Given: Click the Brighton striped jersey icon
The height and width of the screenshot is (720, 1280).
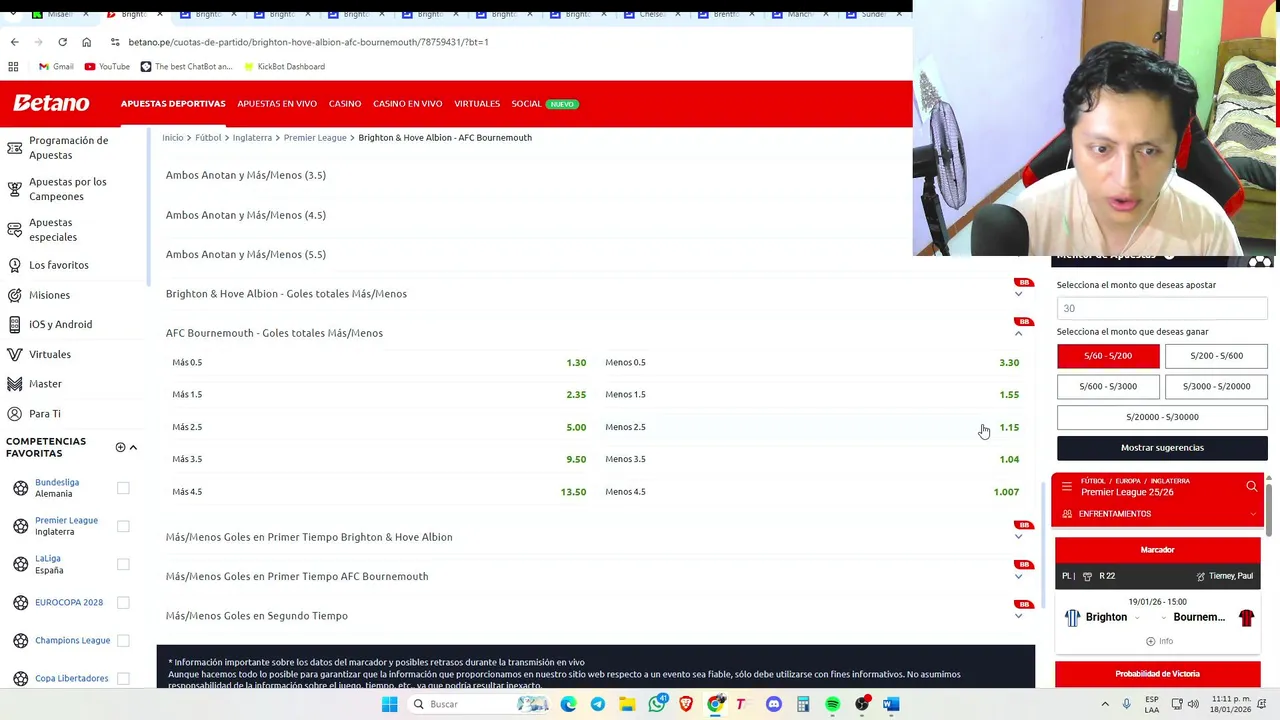Looking at the screenshot, I should coord(1072,617).
